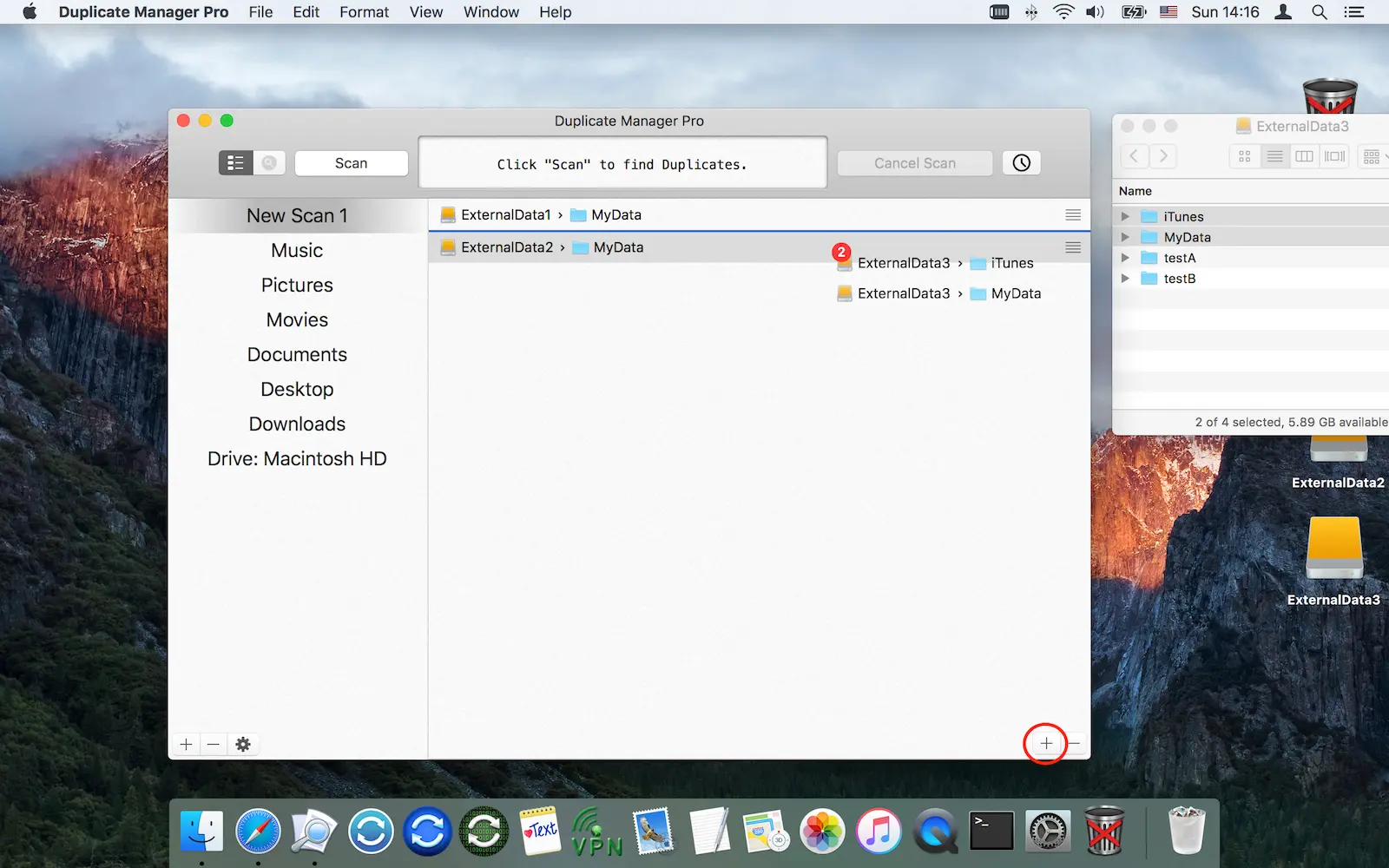Open Photos from the Dock
Screen dimensions: 1389x868
pyautogui.click(x=822, y=831)
